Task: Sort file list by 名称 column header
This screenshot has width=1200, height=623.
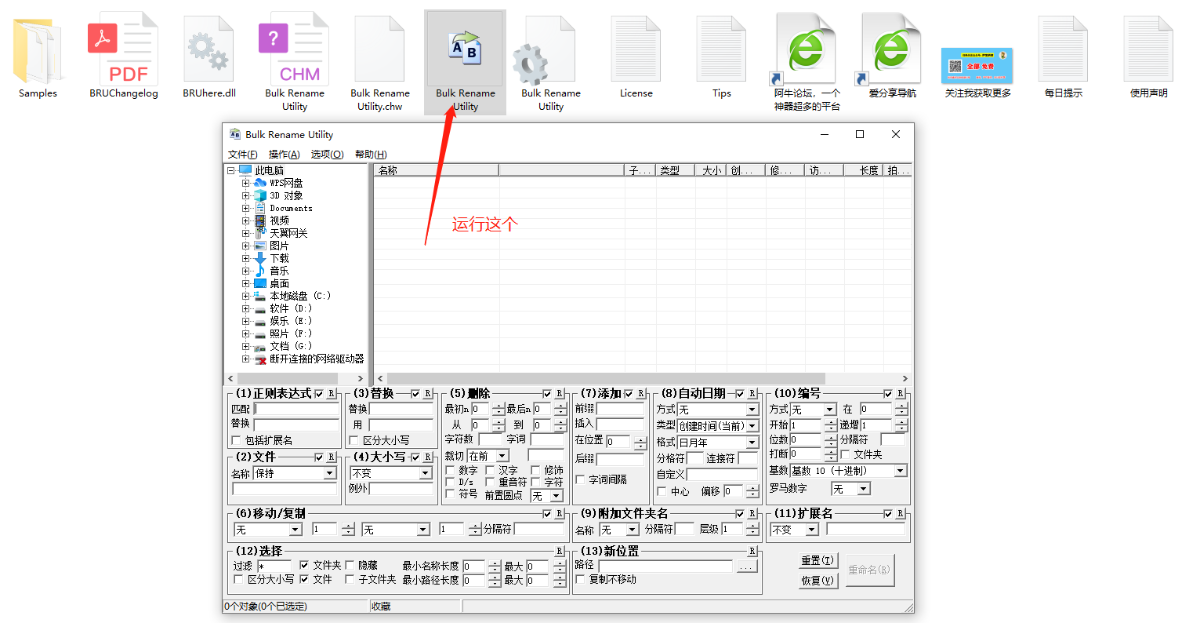Action: pos(437,171)
